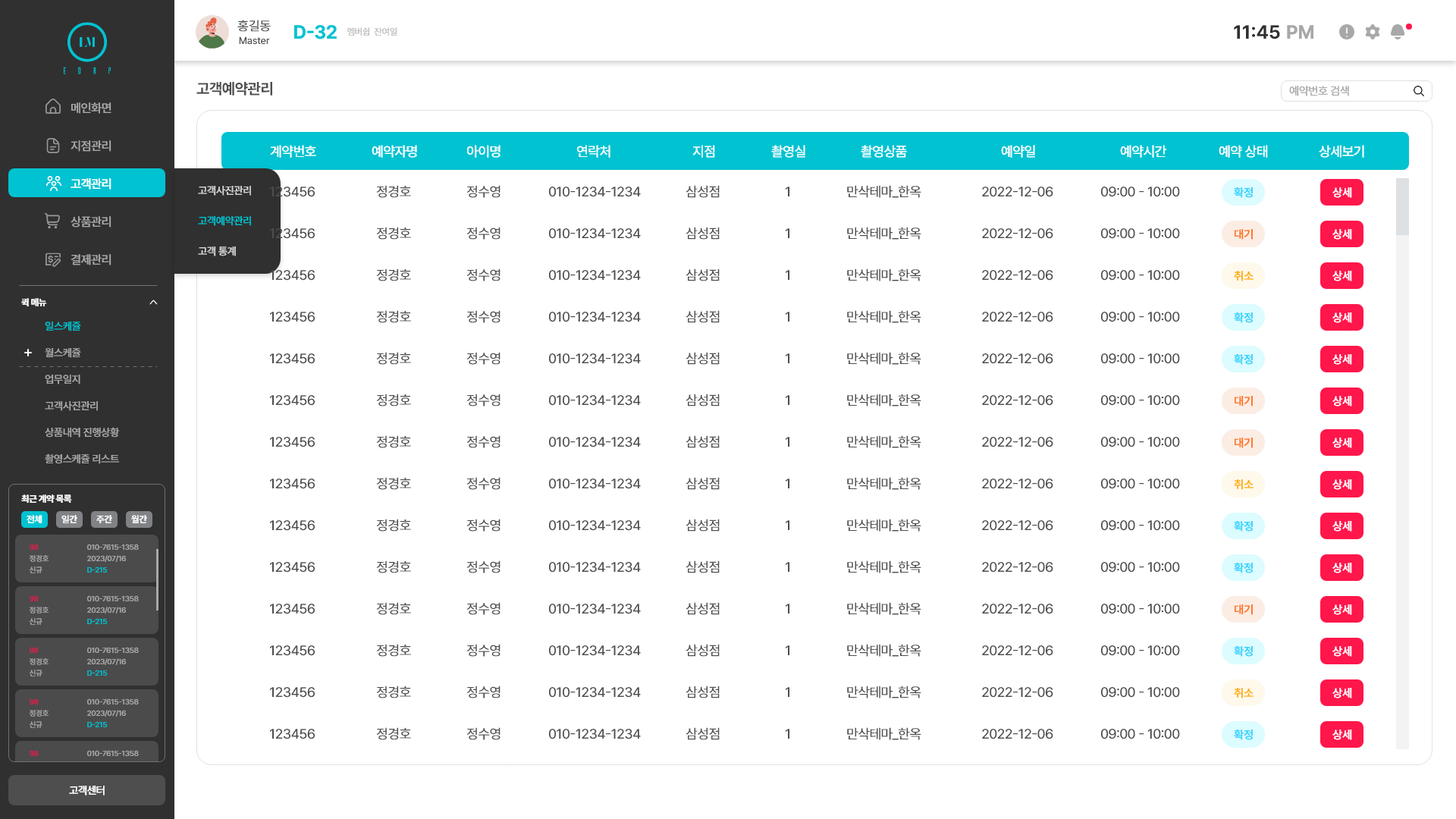
Task: Open the 고객센터 button at the bottom of the sidebar
Action: pyautogui.click(x=86, y=790)
